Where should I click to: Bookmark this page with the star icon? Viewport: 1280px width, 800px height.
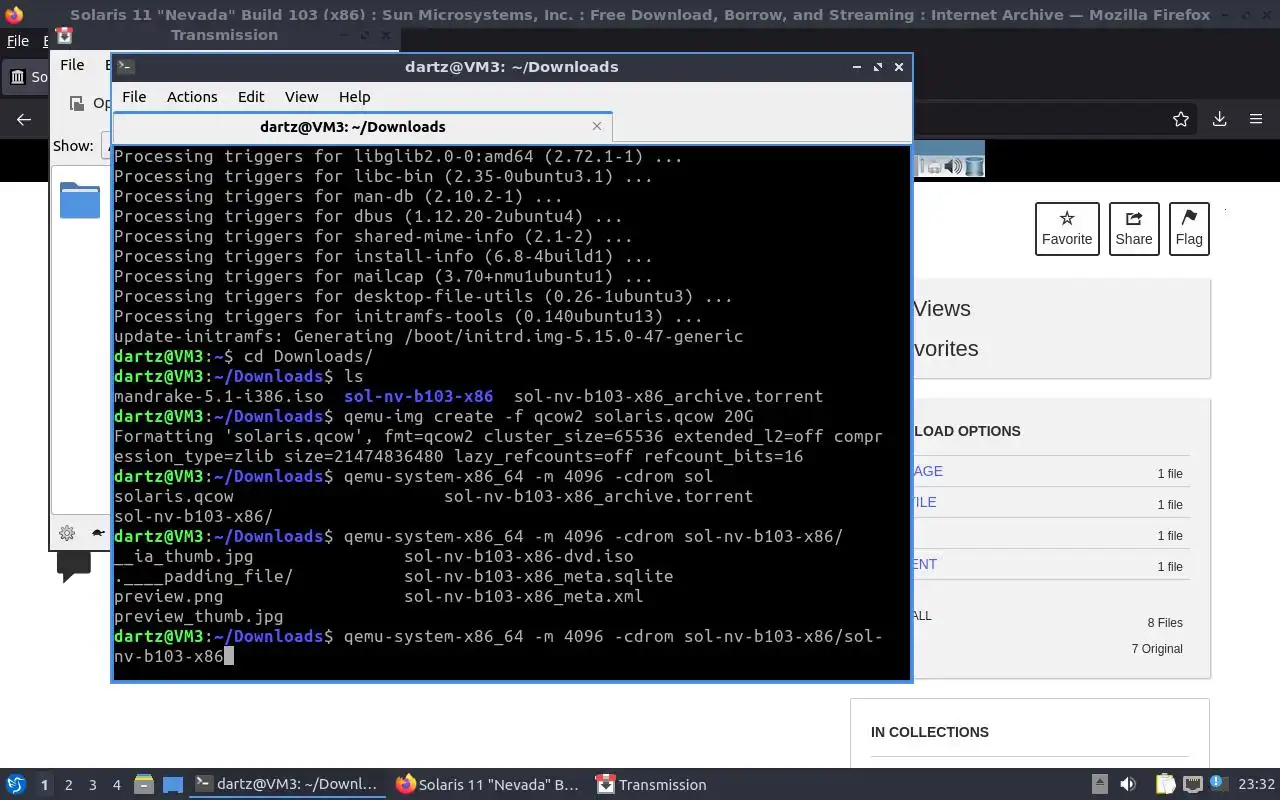point(1181,119)
